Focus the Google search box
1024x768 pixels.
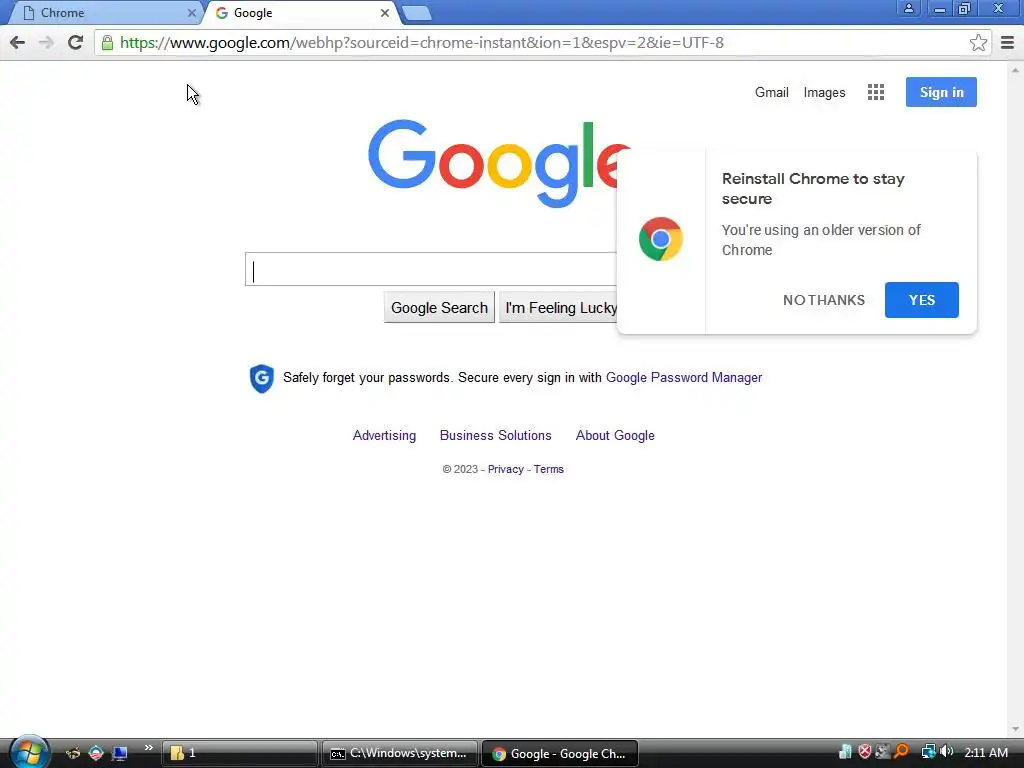pyautogui.click(x=431, y=269)
